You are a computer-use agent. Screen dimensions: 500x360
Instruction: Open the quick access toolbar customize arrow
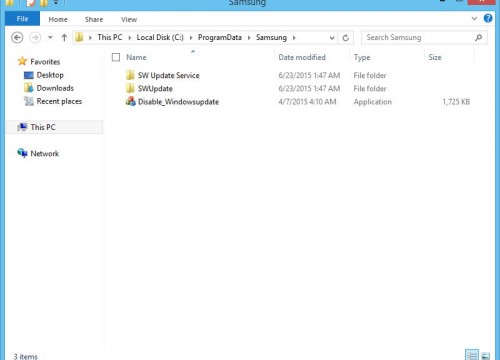56,3
